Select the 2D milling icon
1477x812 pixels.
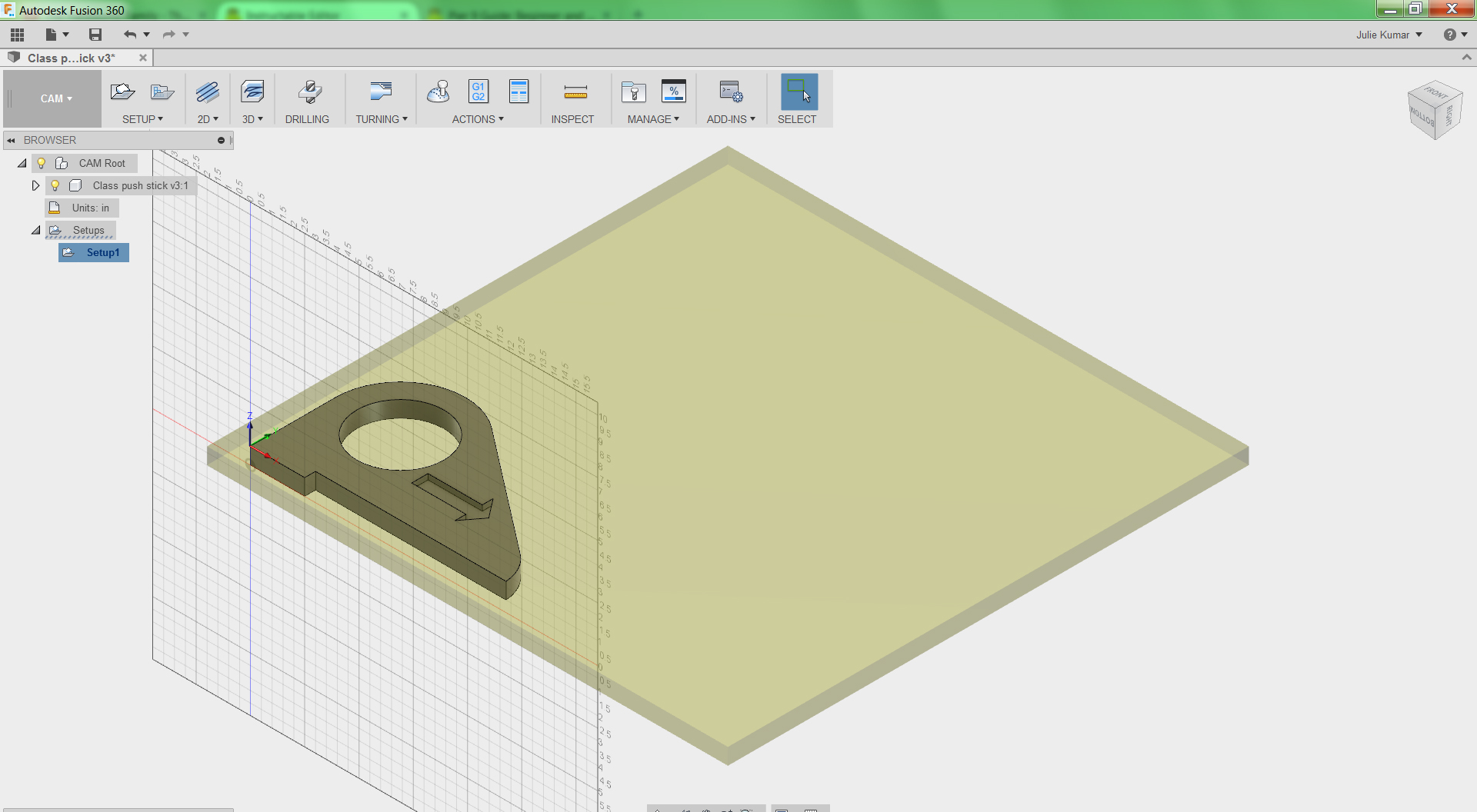coord(208,92)
